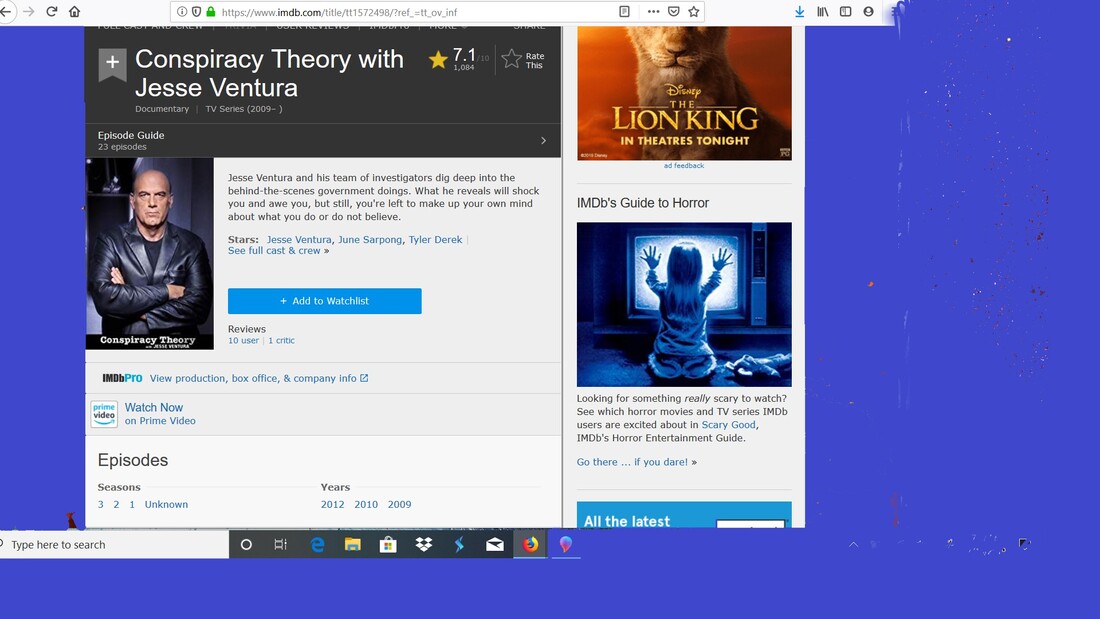Open the ad feedback link
Image resolution: width=1100 pixels, height=619 pixels.
(684, 166)
